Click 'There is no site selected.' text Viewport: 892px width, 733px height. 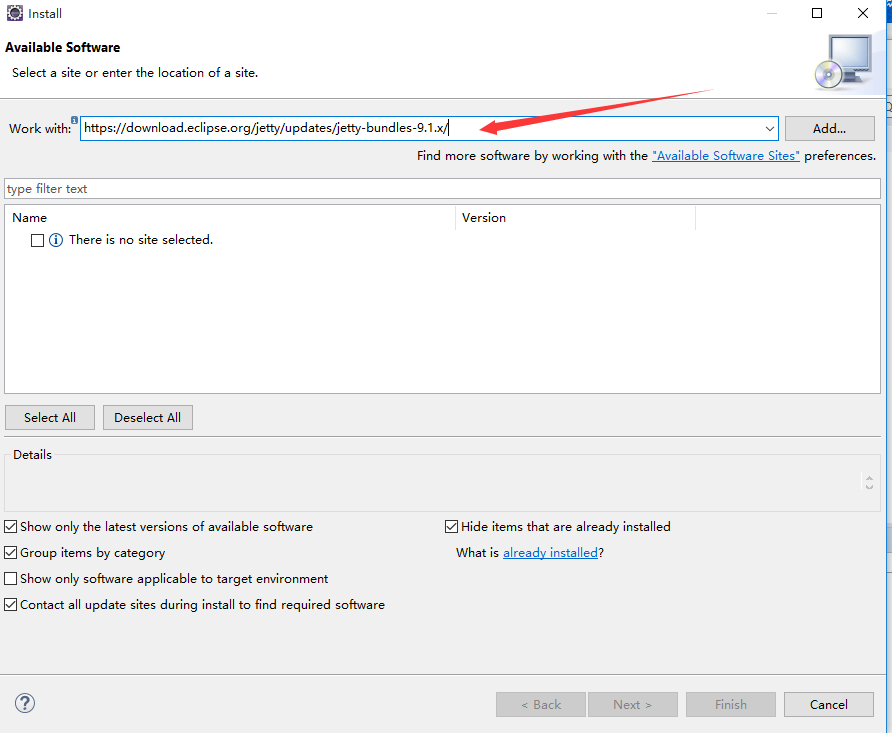point(141,240)
